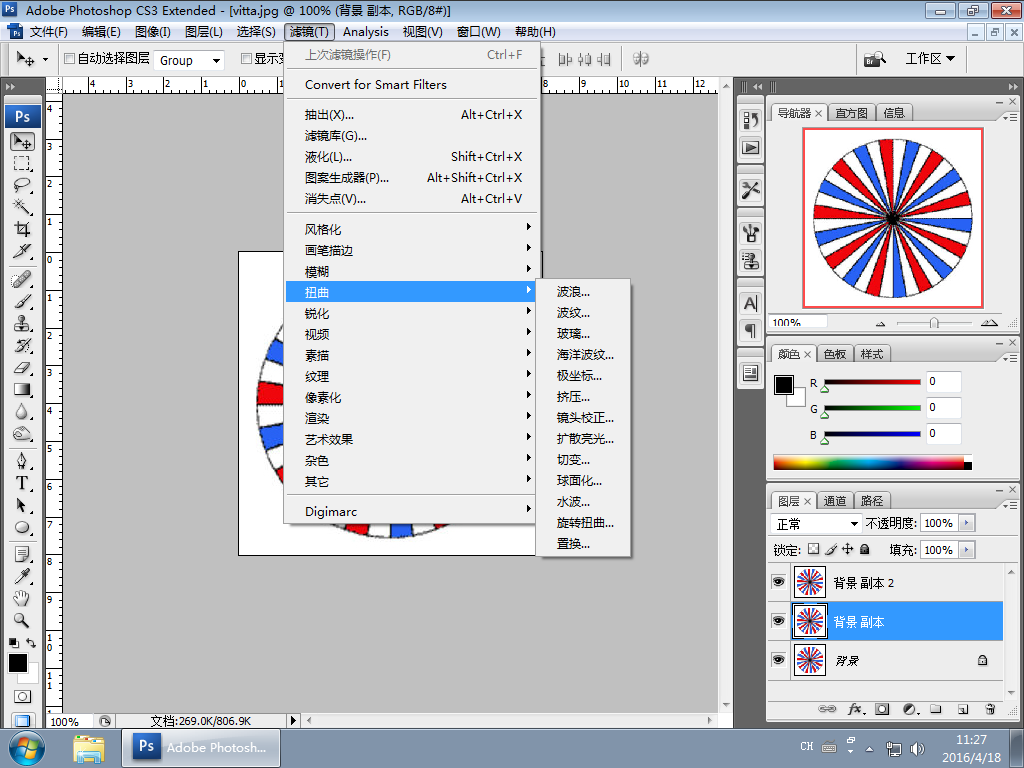The height and width of the screenshot is (768, 1024).
Task: Hide the 背景 layer
Action: (778, 660)
